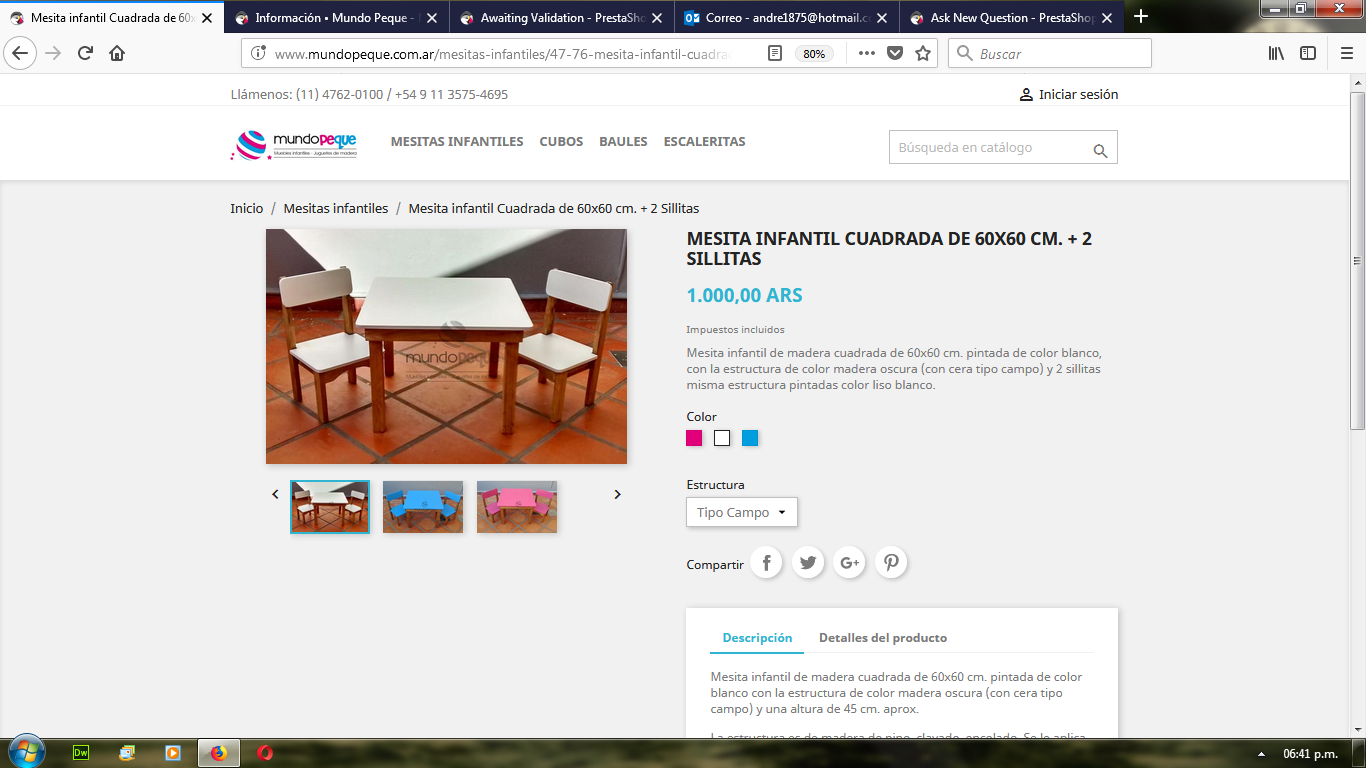Open Opera from the taskbar
Viewport: 1366px width, 768px height.
click(265, 753)
